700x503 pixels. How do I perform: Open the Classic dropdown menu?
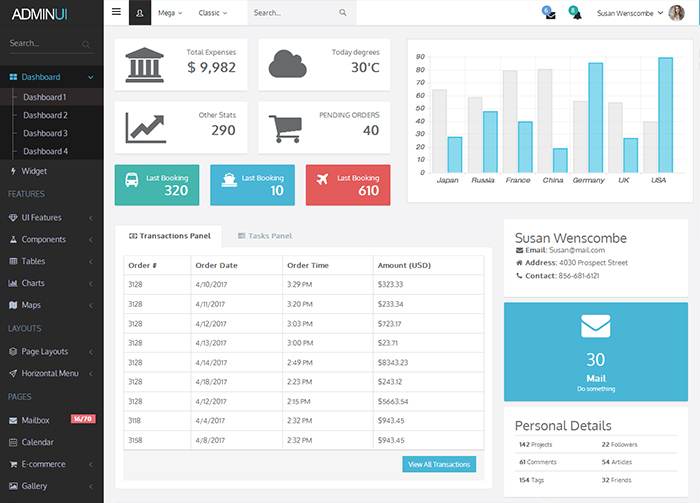(212, 13)
